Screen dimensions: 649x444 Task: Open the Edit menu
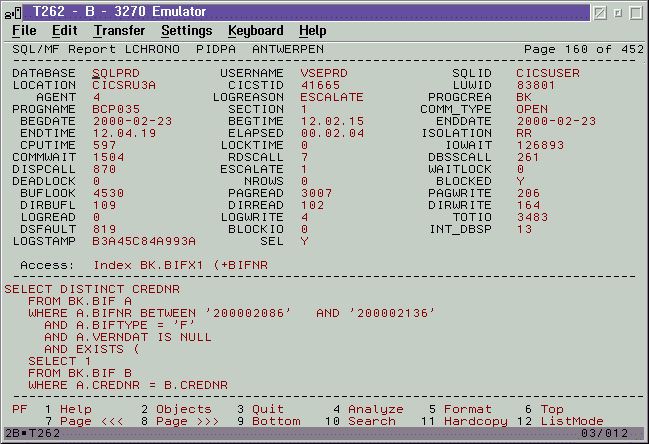65,31
